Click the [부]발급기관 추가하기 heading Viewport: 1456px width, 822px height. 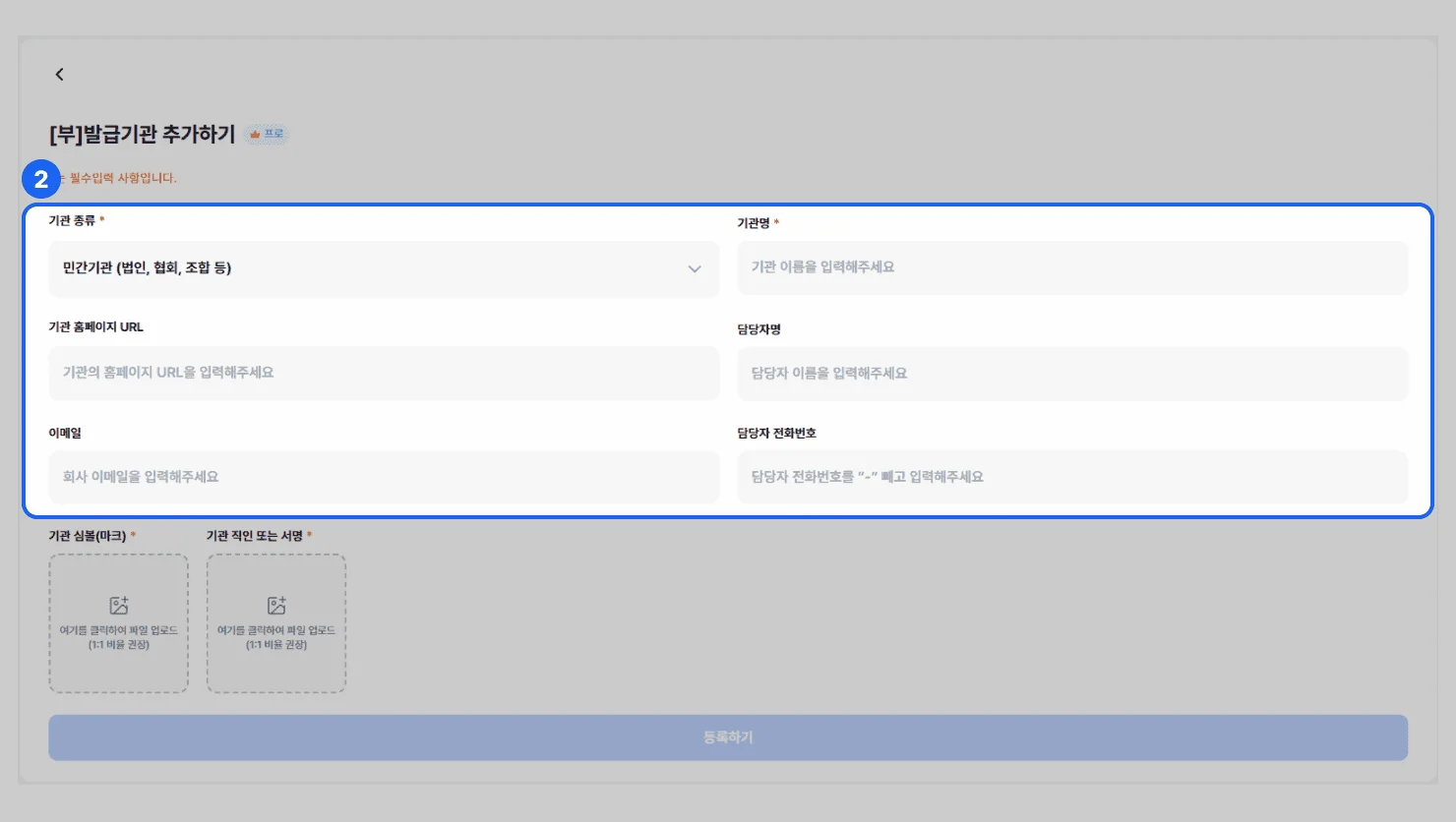143,134
